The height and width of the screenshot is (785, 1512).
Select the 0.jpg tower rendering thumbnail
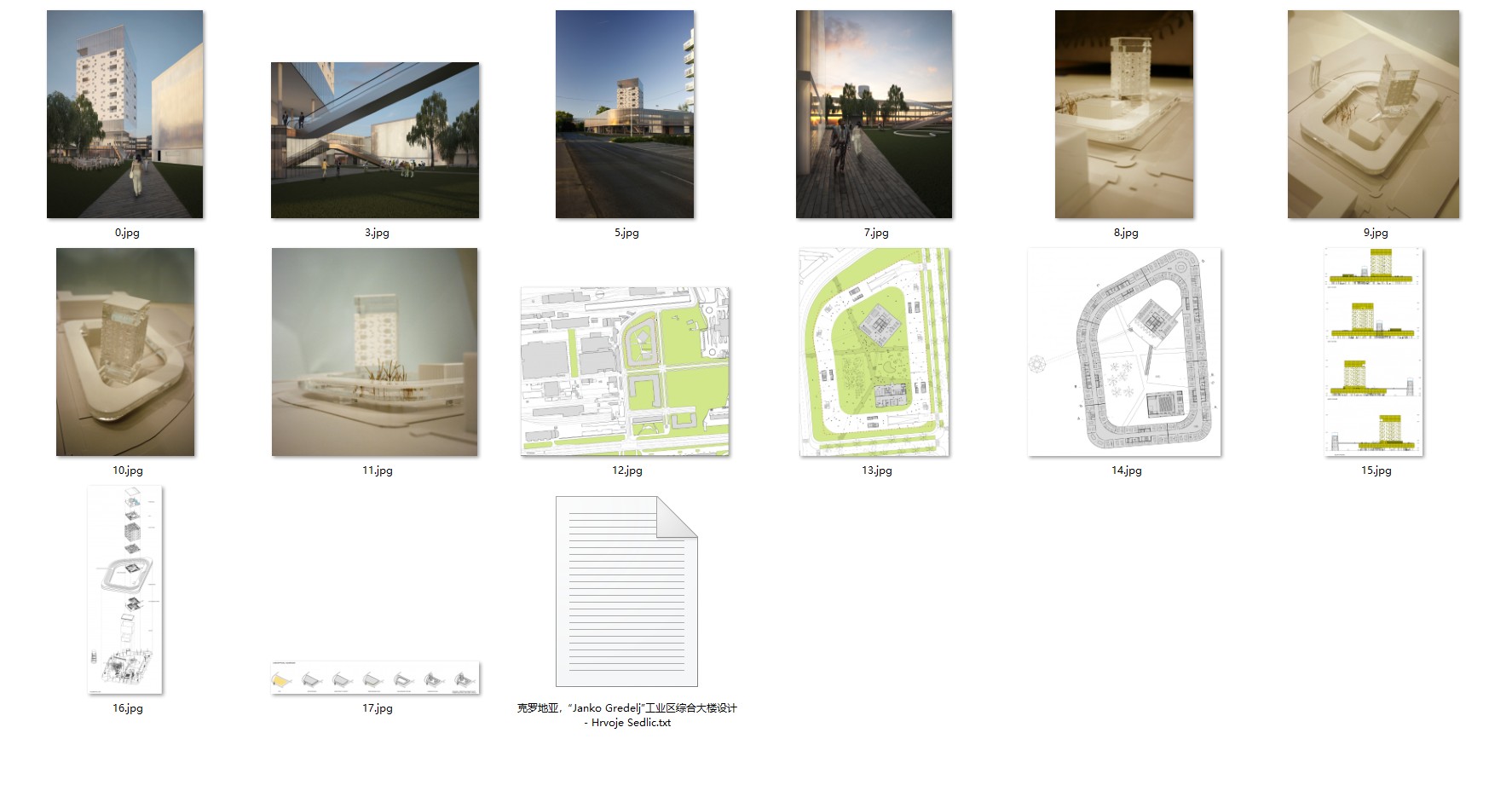[125, 114]
